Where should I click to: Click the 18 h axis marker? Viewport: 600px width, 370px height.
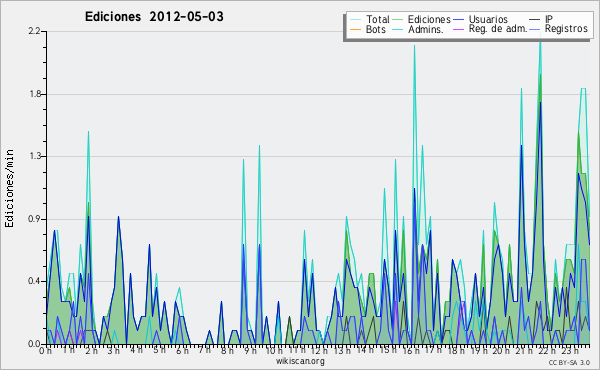(456, 350)
